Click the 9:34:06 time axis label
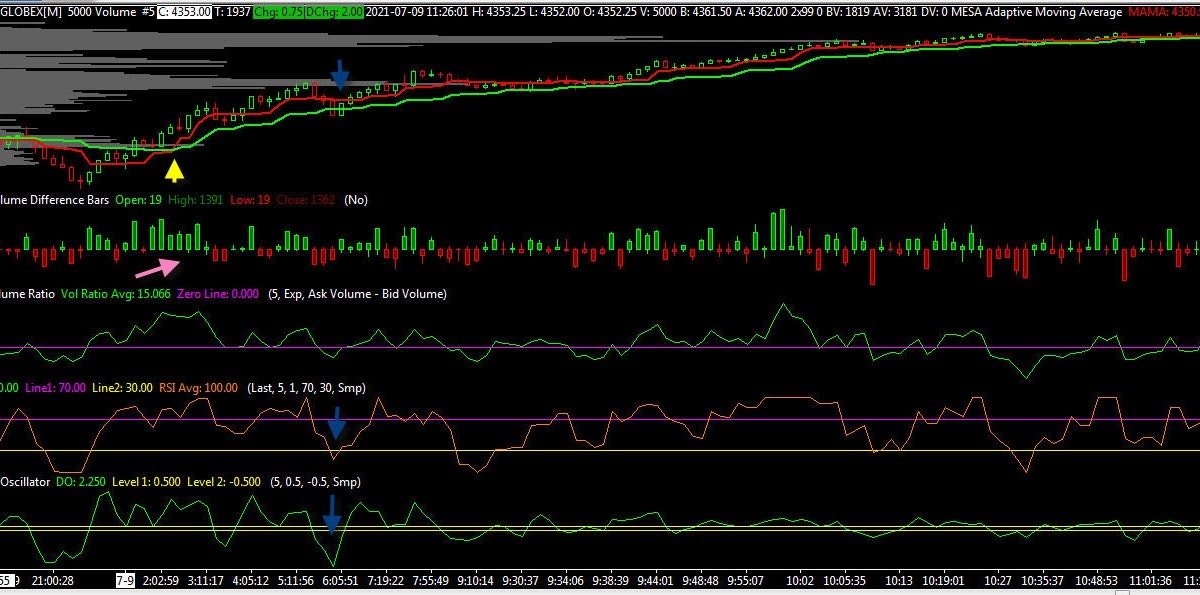Image resolution: width=1200 pixels, height=595 pixels. [566, 580]
